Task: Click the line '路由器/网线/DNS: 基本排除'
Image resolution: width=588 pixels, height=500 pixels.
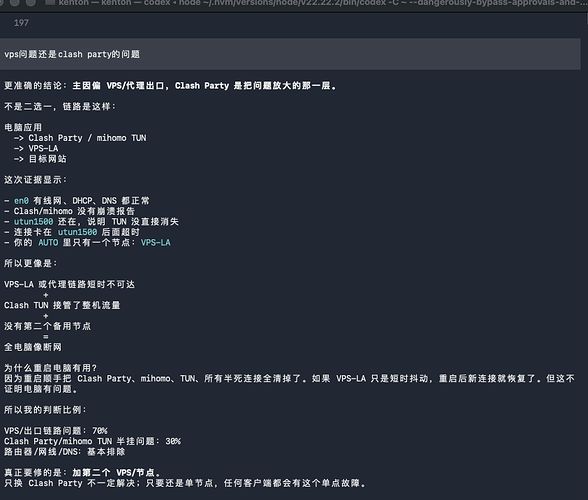Action: tap(64, 452)
